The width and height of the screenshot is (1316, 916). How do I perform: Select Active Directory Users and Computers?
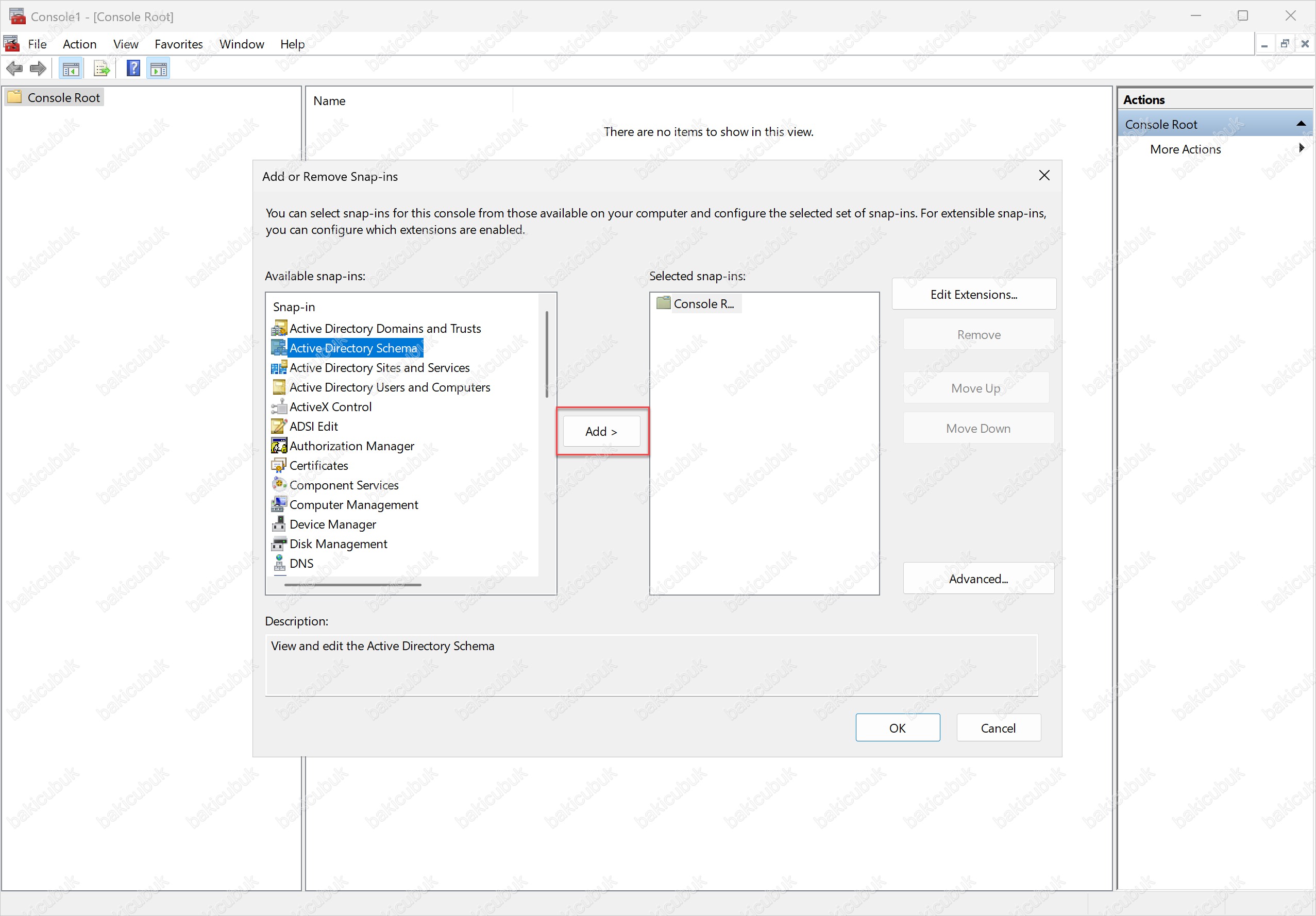[x=390, y=387]
